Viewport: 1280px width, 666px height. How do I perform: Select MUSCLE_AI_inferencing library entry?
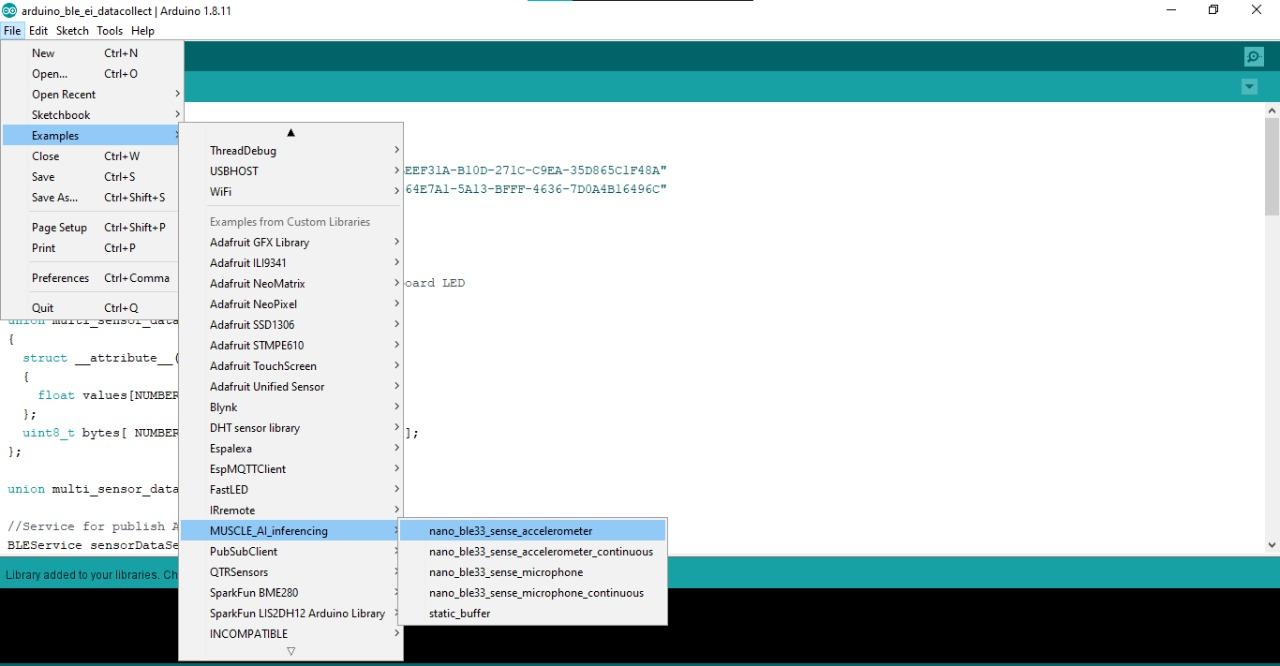click(x=291, y=531)
